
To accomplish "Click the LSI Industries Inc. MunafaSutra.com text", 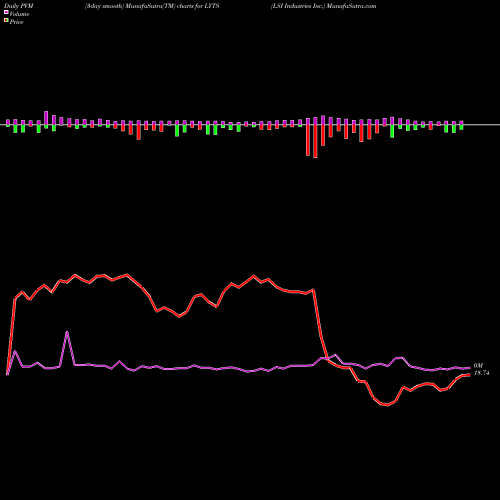I will pyautogui.click(x=323, y=6).
